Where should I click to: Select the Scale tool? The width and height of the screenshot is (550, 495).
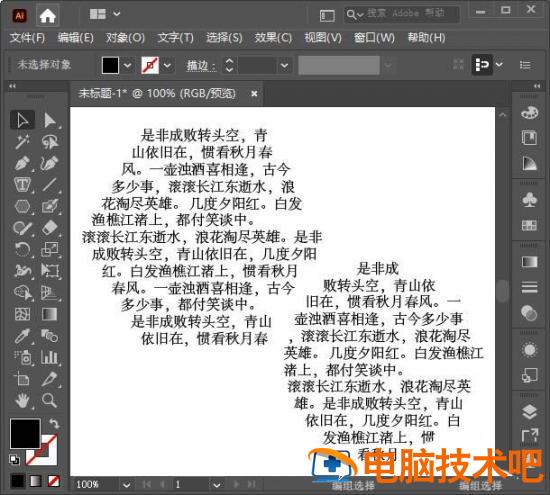(50, 249)
